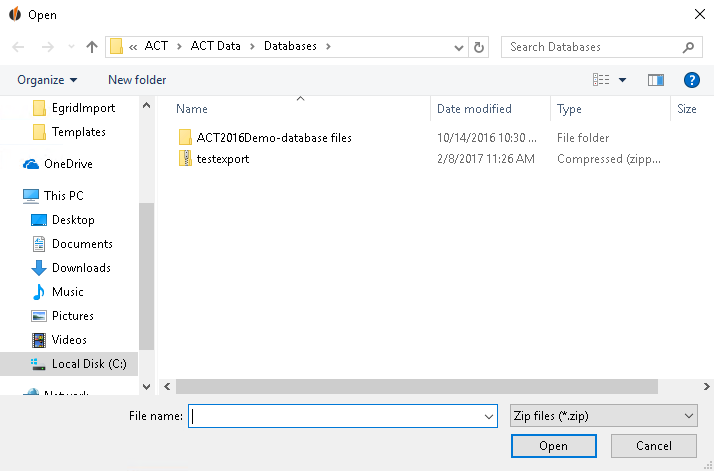Screen dimensions: 714x471
Task: Go up one folder level
Action: (92, 47)
